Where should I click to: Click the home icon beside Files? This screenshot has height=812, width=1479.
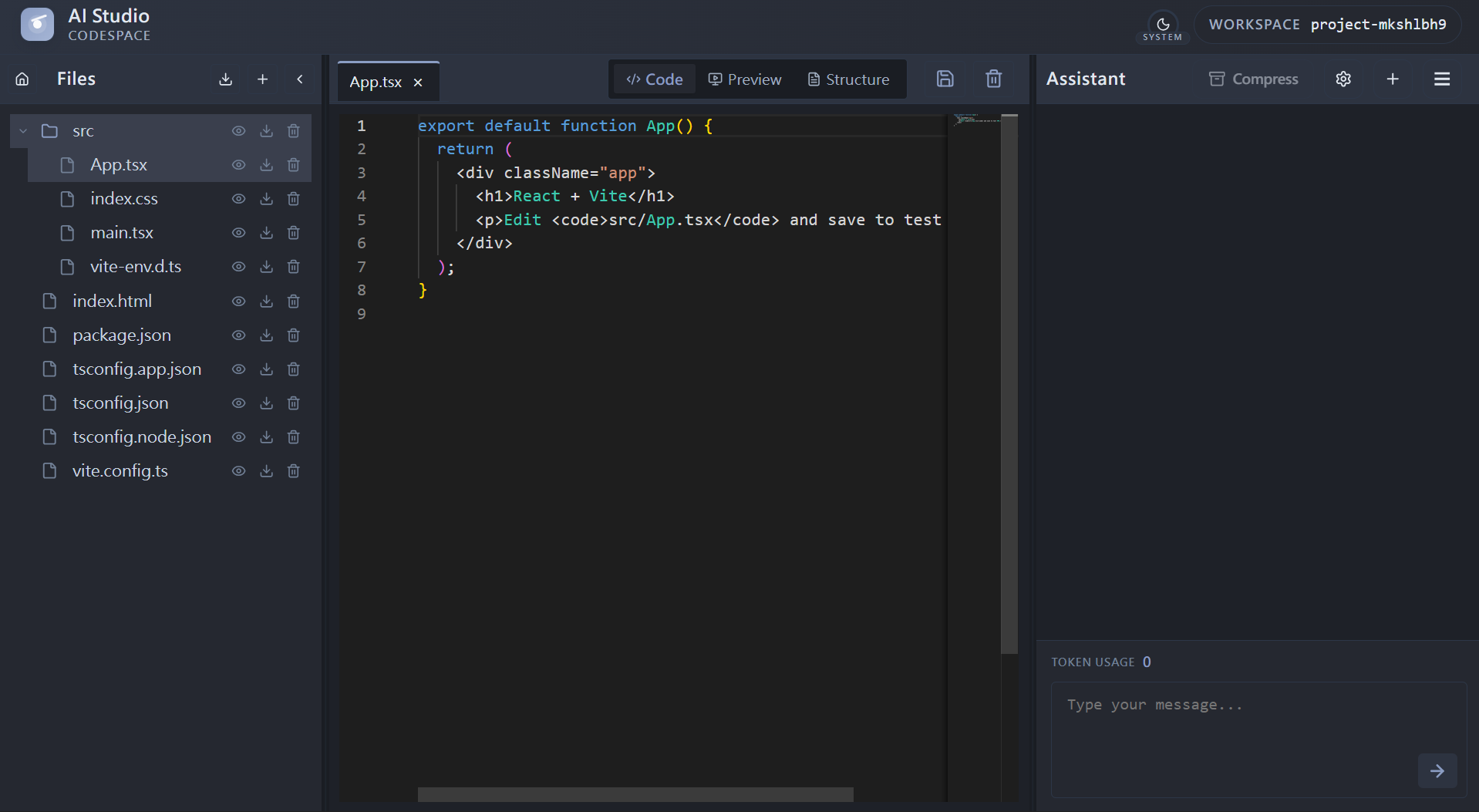click(22, 79)
